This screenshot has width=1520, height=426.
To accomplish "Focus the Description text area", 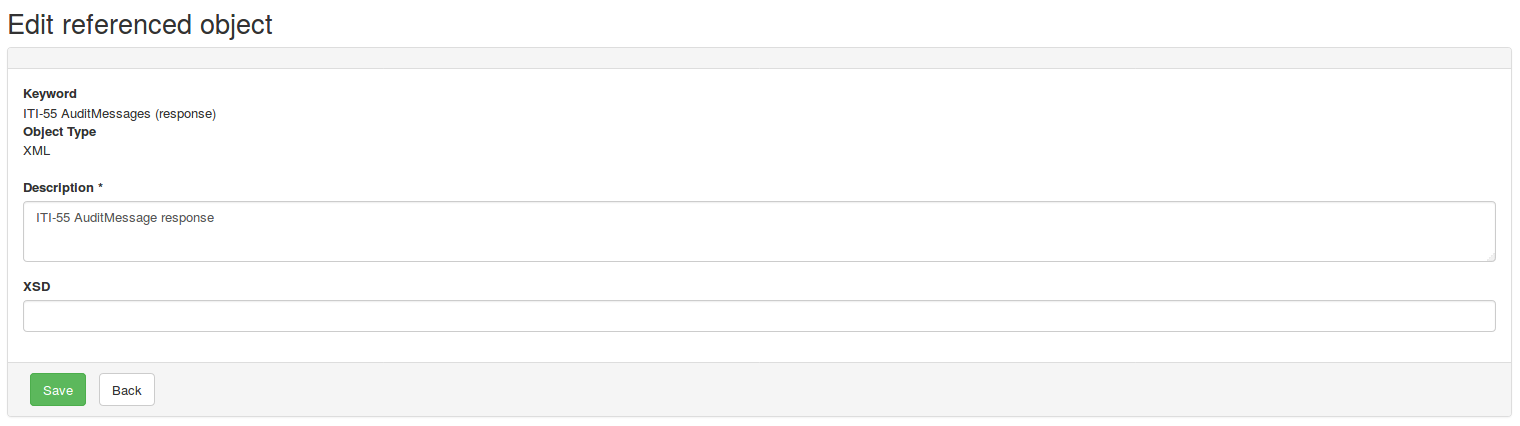I will [x=759, y=240].
